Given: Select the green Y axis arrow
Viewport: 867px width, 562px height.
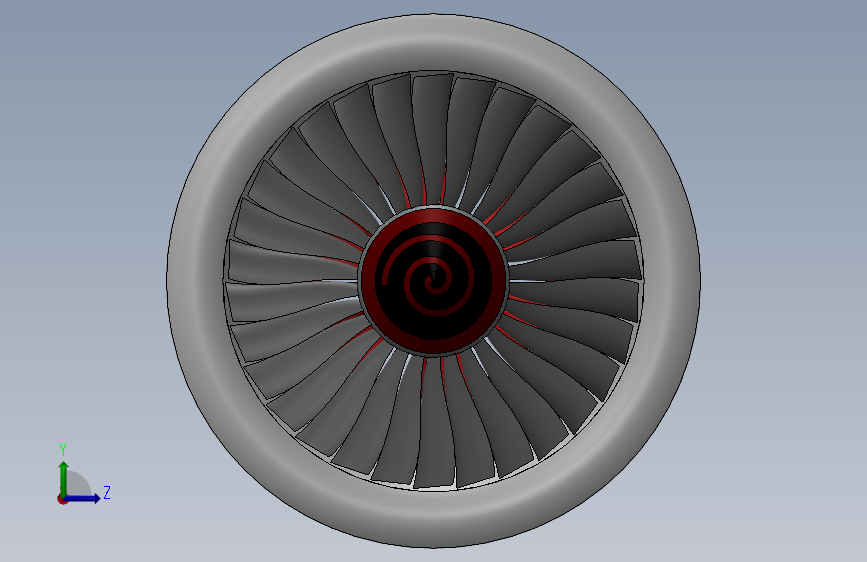Looking at the screenshot, I should pyautogui.click(x=64, y=479).
